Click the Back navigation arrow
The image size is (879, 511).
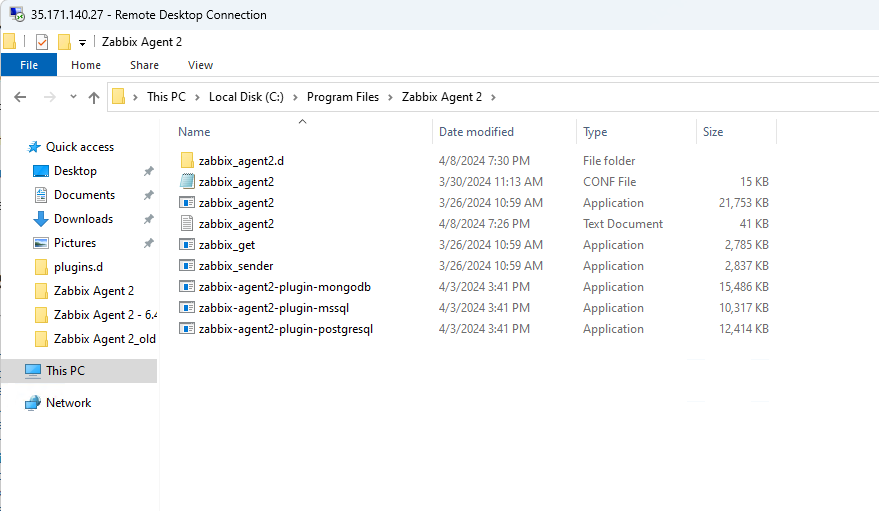pos(20,97)
